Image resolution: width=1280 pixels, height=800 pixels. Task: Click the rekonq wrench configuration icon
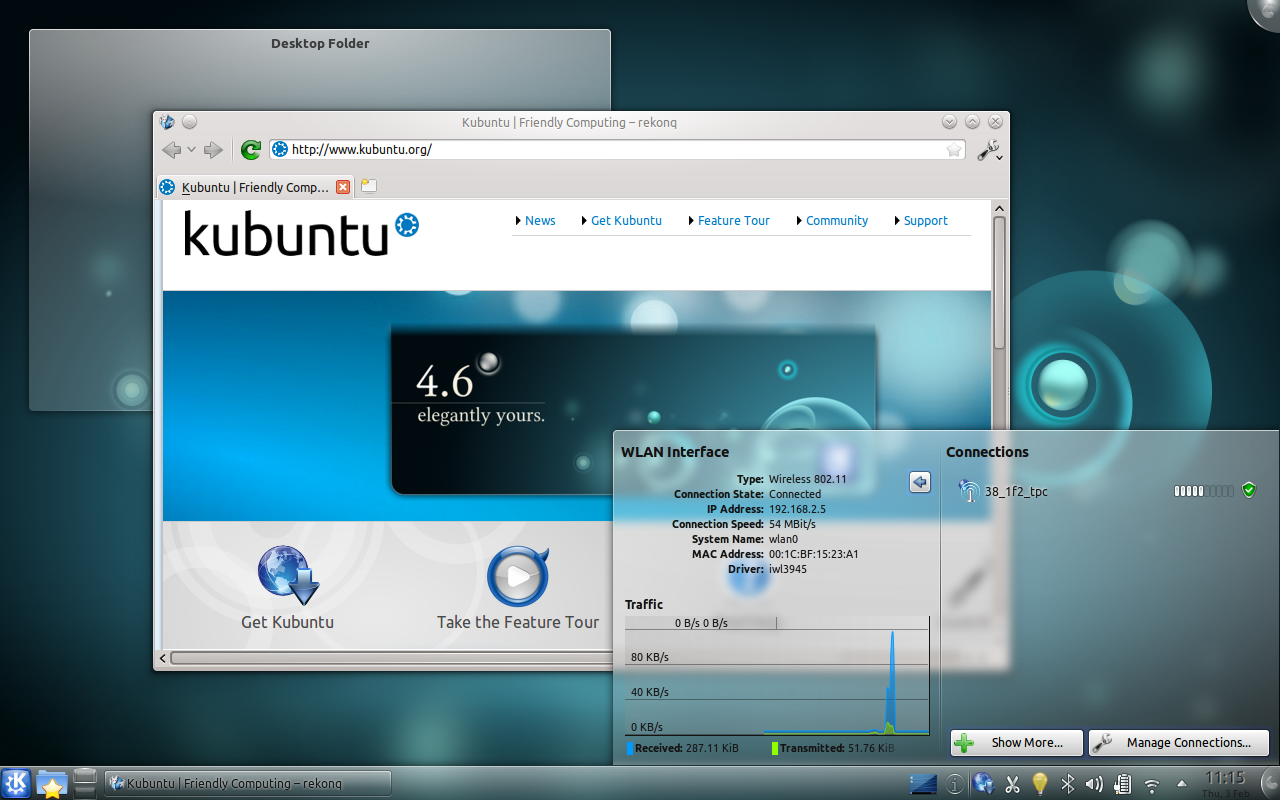tap(988, 151)
